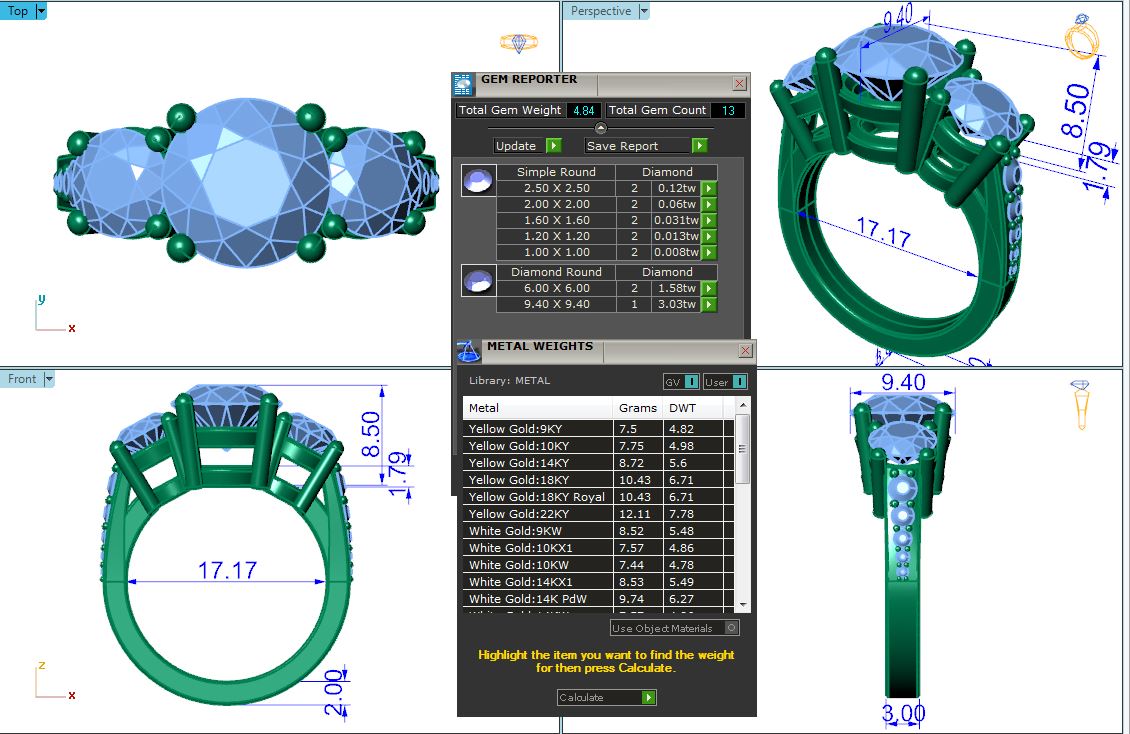Click the diamond ring icon in Top viewport
This screenshot has height=734, width=1130.
pyautogui.click(x=518, y=43)
